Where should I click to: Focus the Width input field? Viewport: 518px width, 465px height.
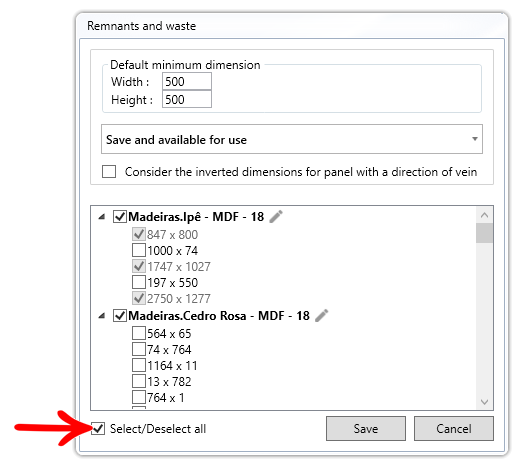click(x=187, y=81)
